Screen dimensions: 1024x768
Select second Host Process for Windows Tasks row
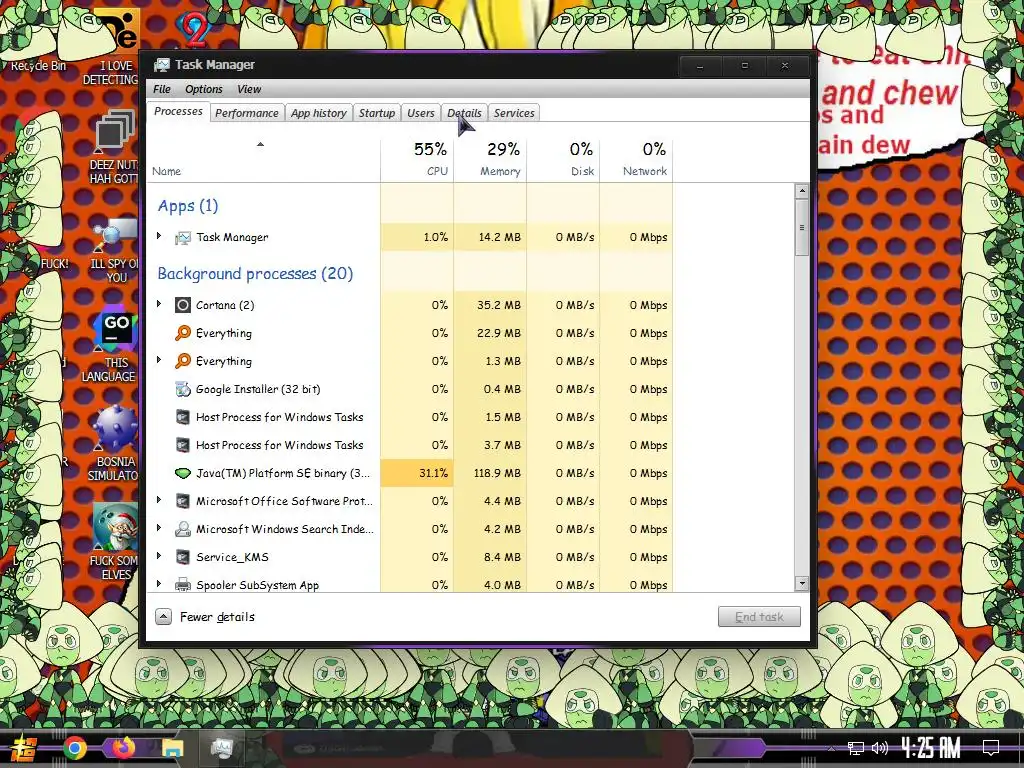click(x=410, y=445)
